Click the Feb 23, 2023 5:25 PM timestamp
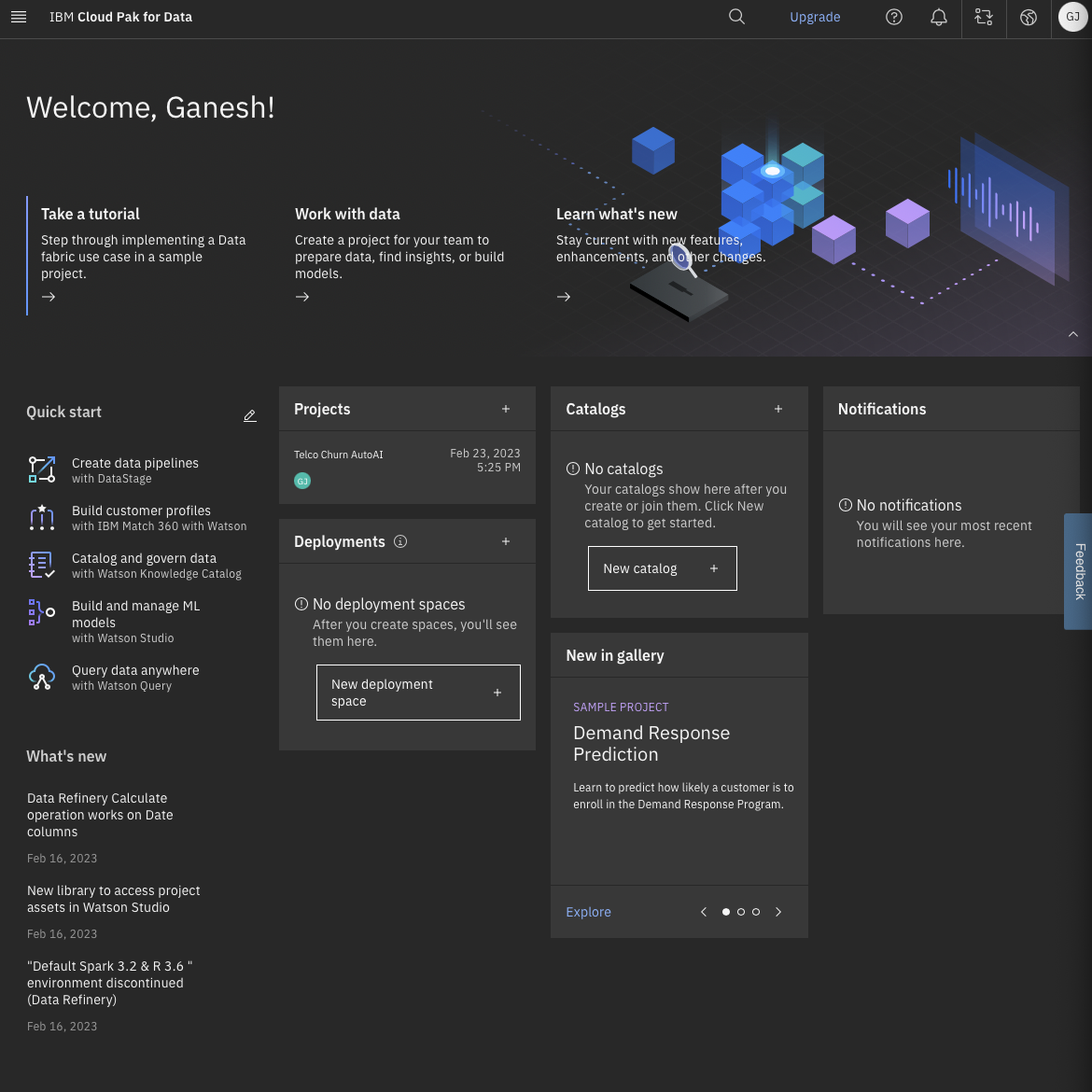The width and height of the screenshot is (1092, 1092). 484,460
